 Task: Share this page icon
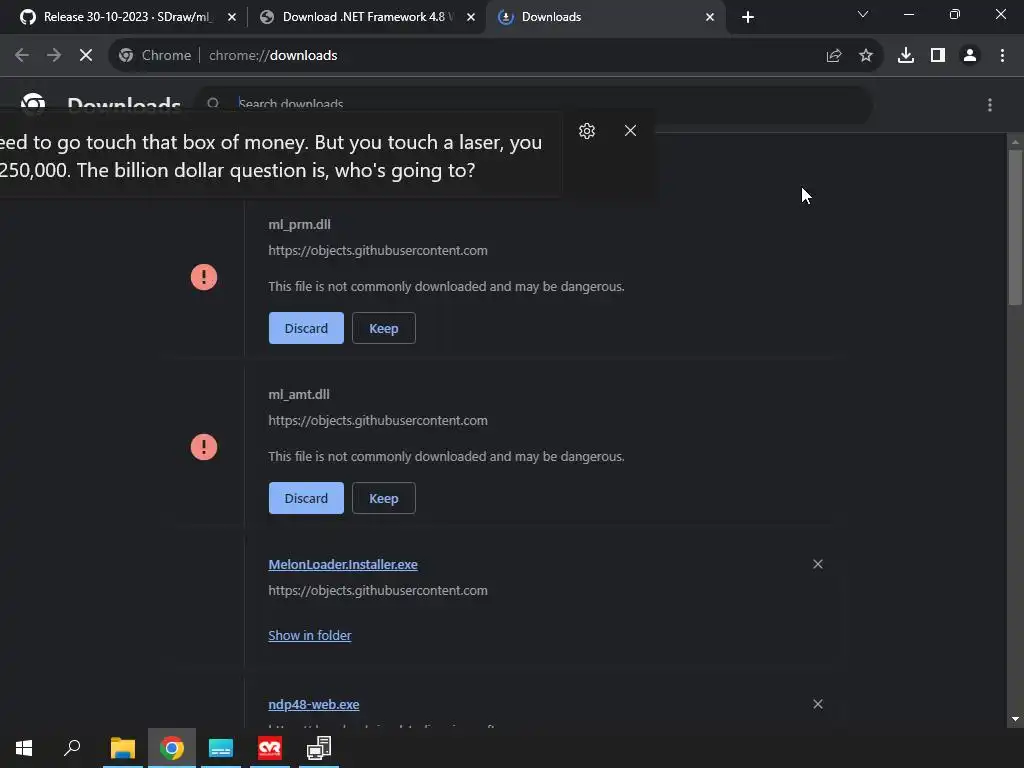coord(834,56)
